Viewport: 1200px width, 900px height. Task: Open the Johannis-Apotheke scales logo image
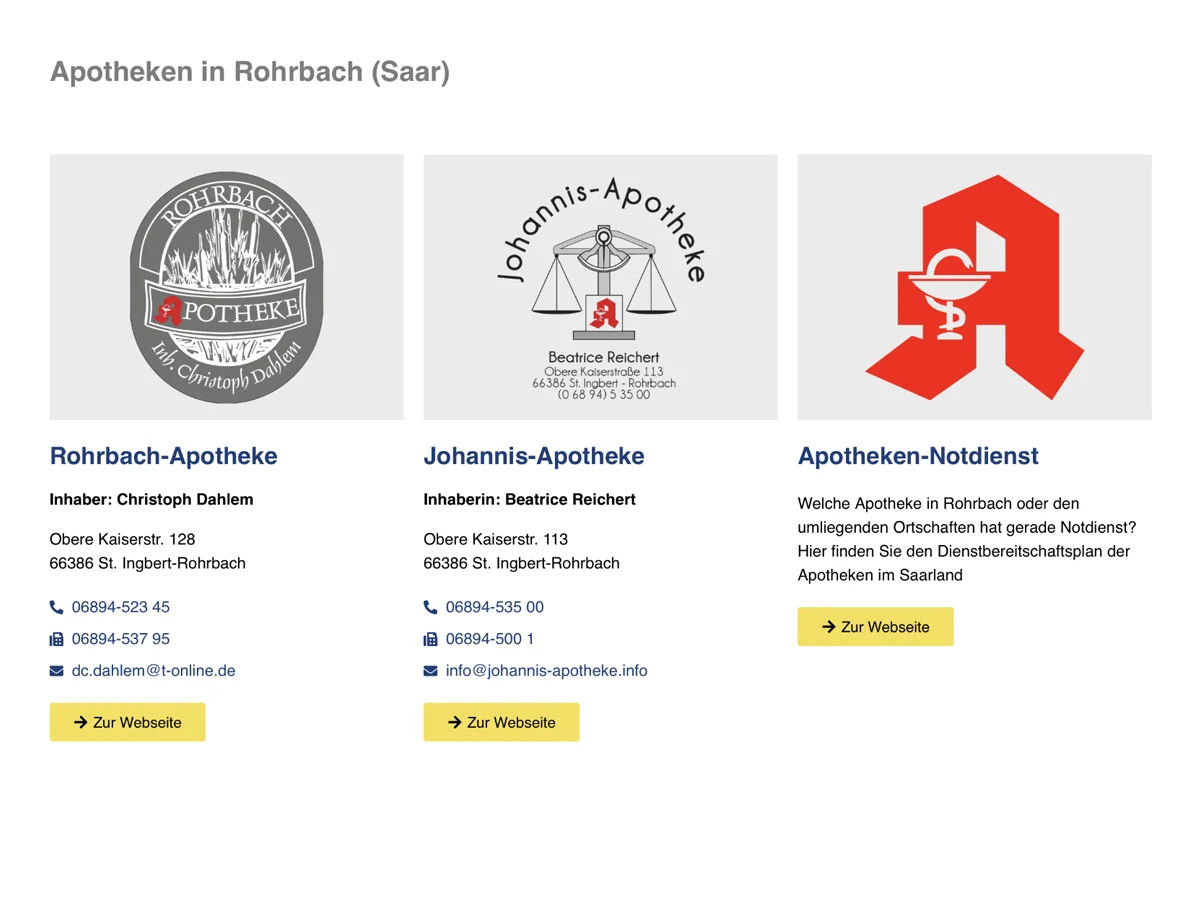pos(600,287)
